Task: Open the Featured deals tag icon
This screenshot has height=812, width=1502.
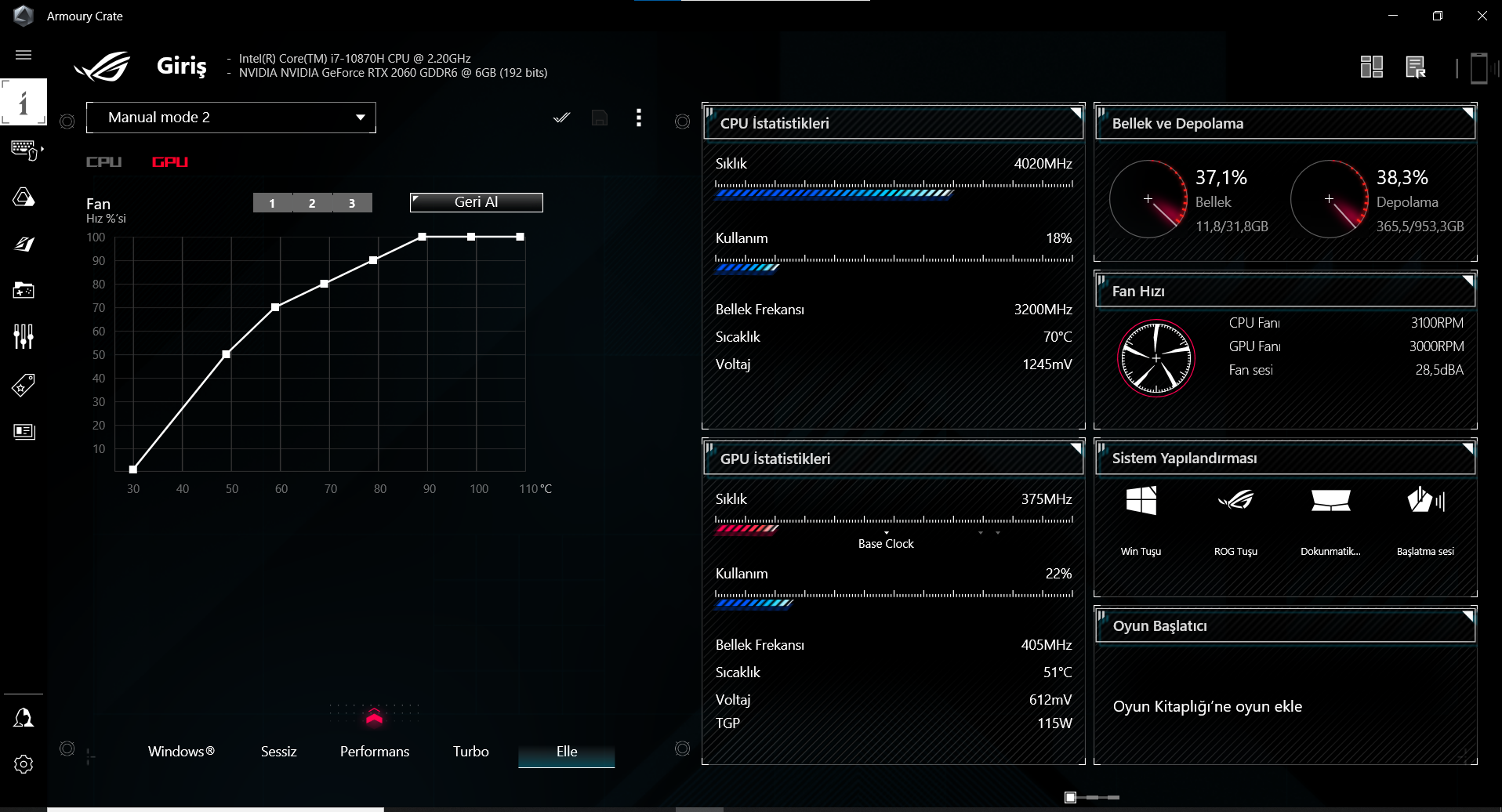Action: pyautogui.click(x=24, y=385)
